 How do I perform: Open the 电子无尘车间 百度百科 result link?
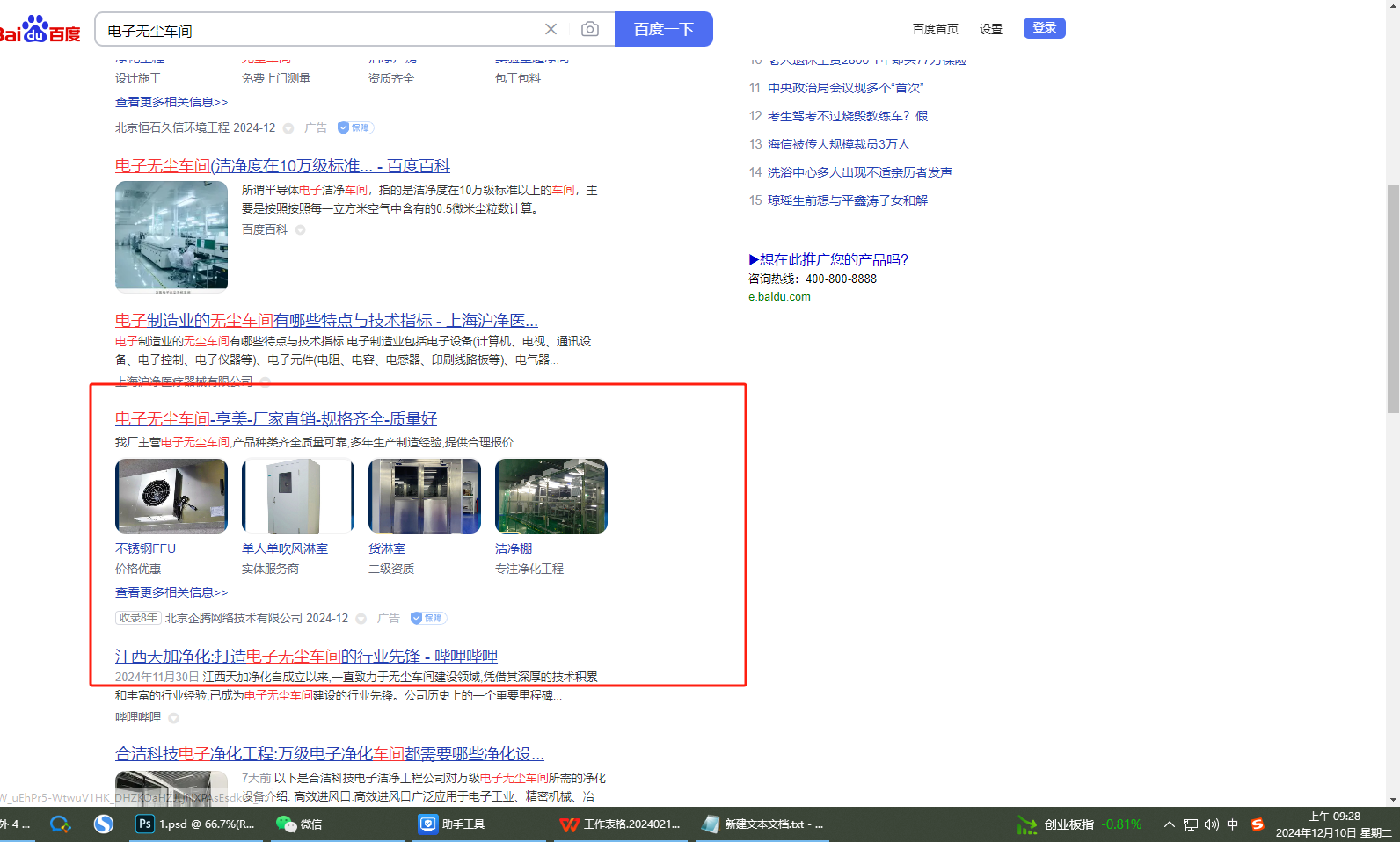click(282, 166)
